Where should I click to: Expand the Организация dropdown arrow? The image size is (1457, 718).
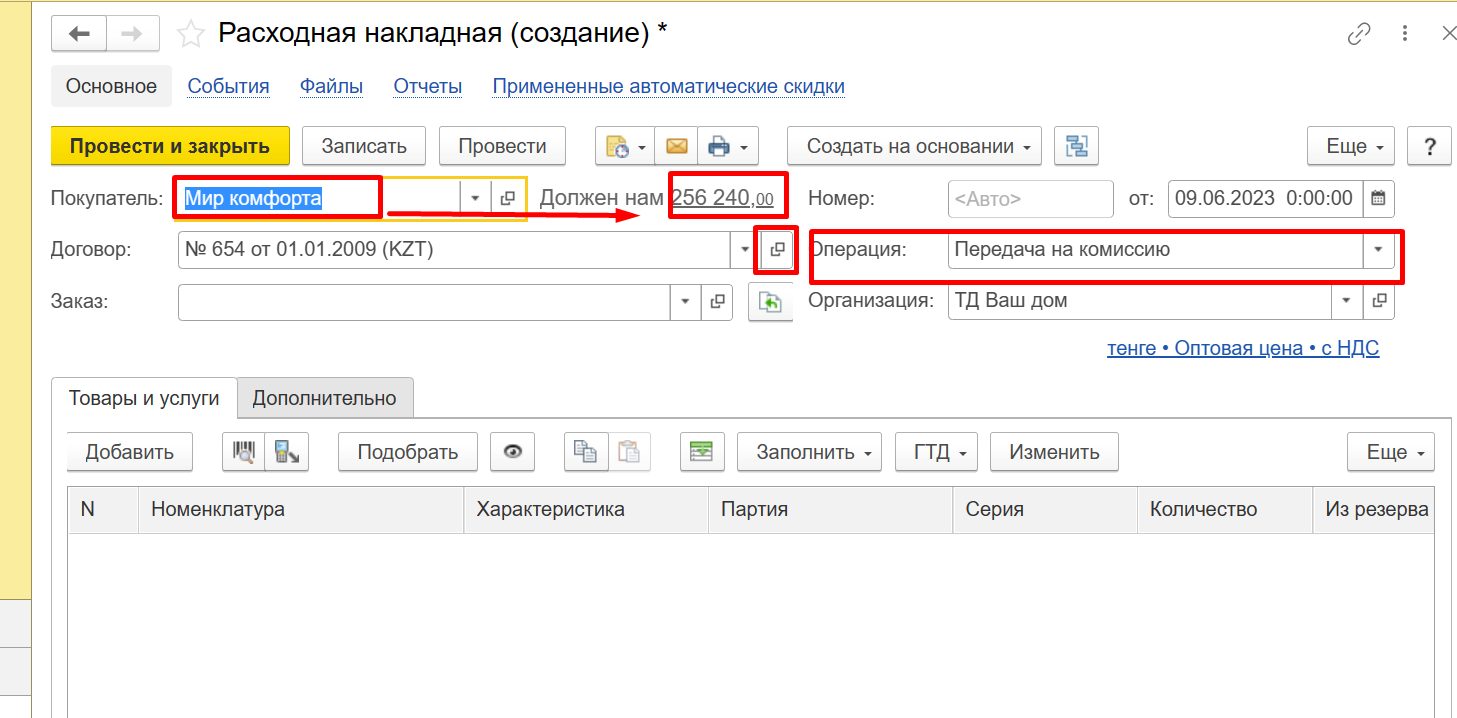point(1345,301)
